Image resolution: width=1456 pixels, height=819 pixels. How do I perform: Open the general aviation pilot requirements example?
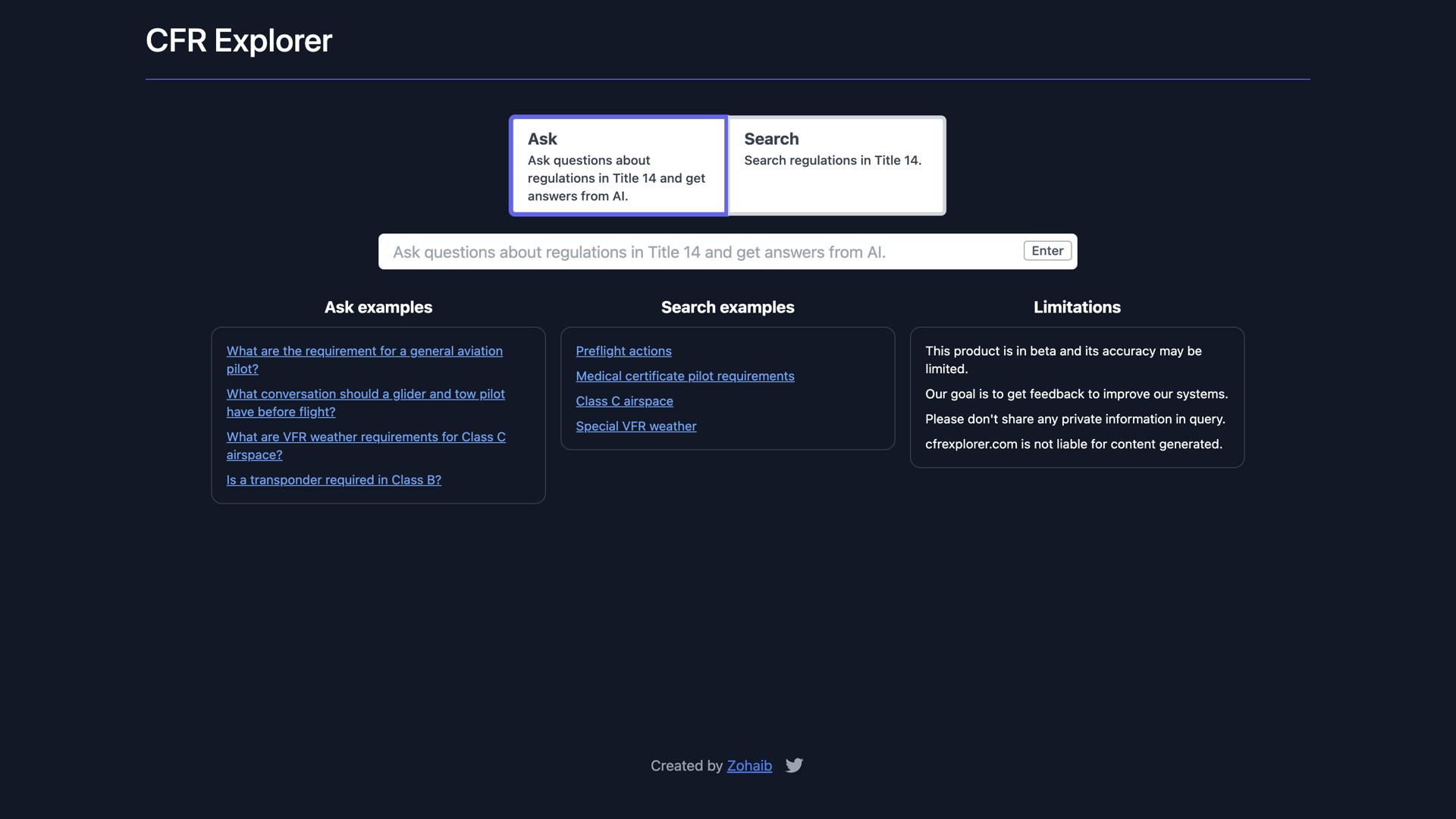(364, 359)
